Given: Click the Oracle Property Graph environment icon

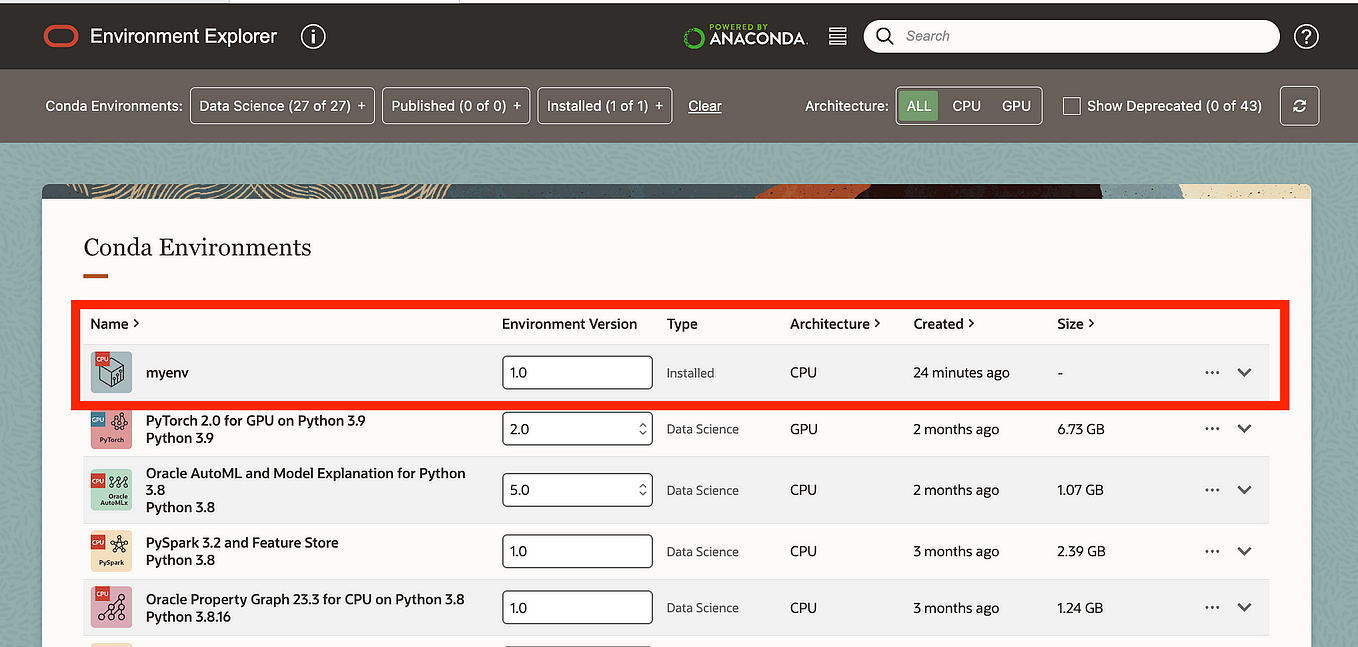Looking at the screenshot, I should point(111,607).
